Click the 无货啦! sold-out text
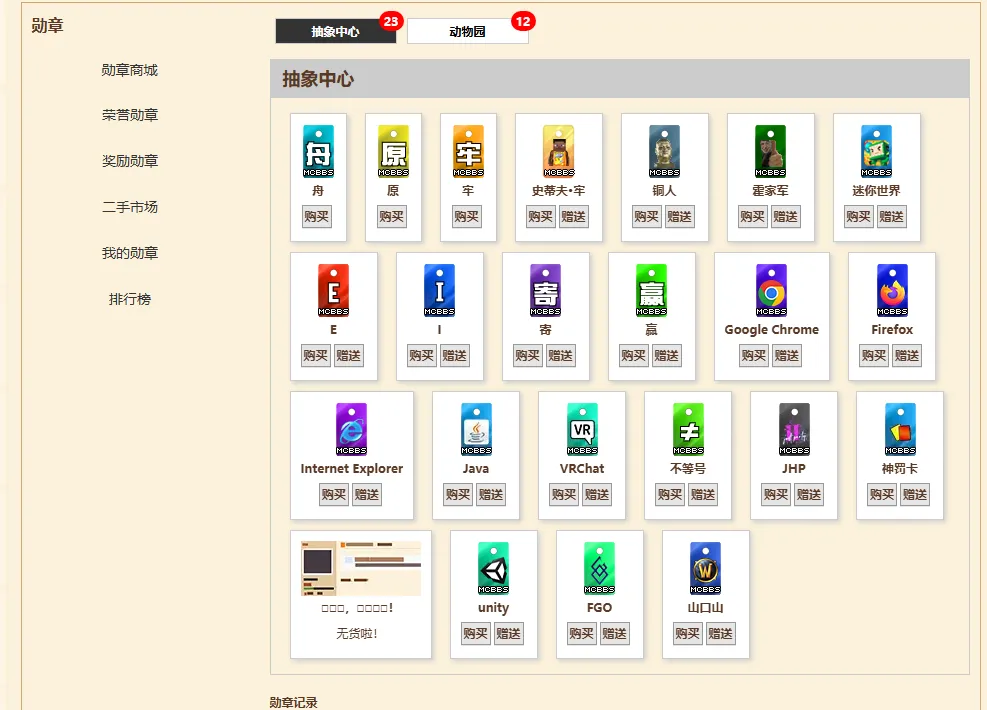This screenshot has height=710, width=987. pyautogui.click(x=356, y=634)
